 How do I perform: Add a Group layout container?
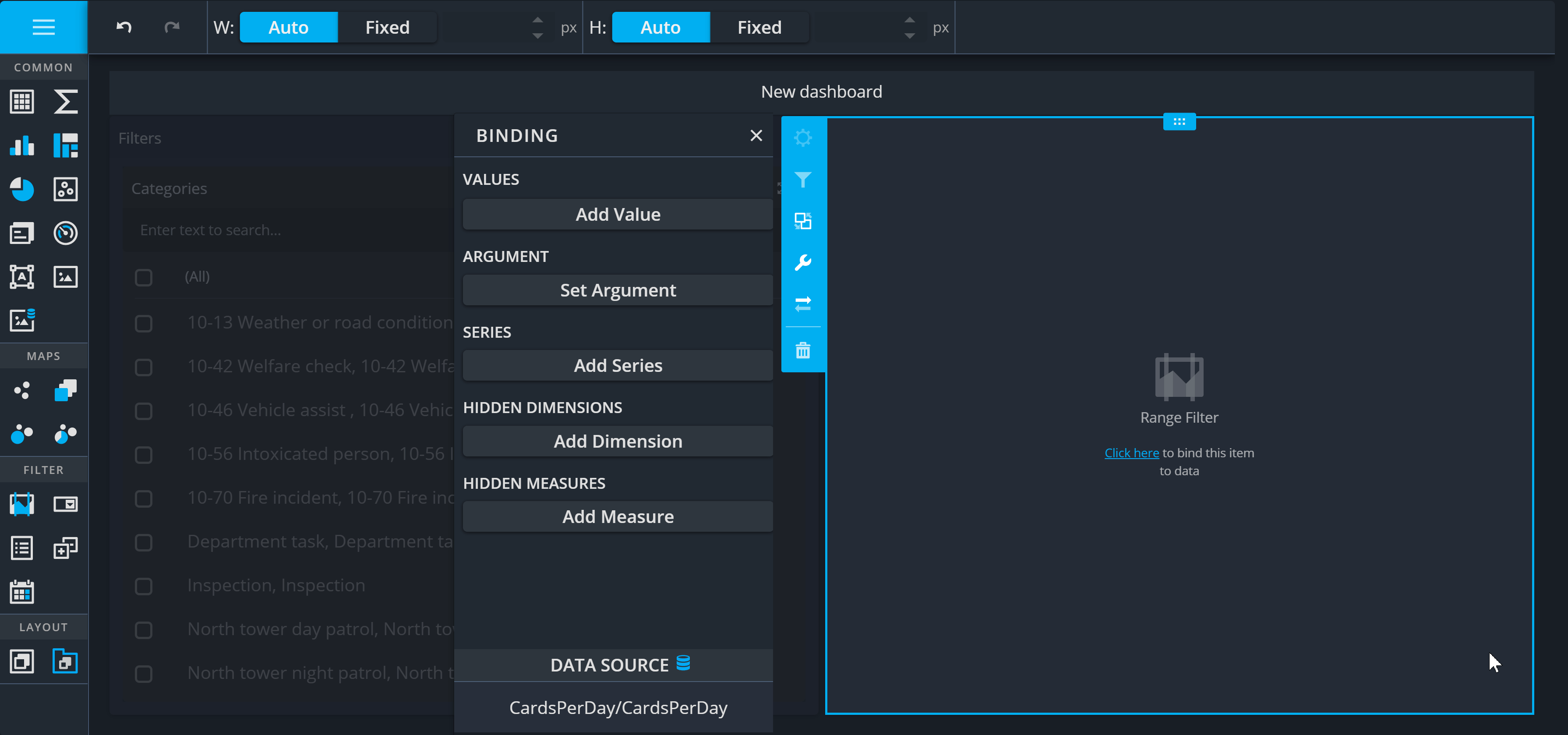click(x=22, y=661)
